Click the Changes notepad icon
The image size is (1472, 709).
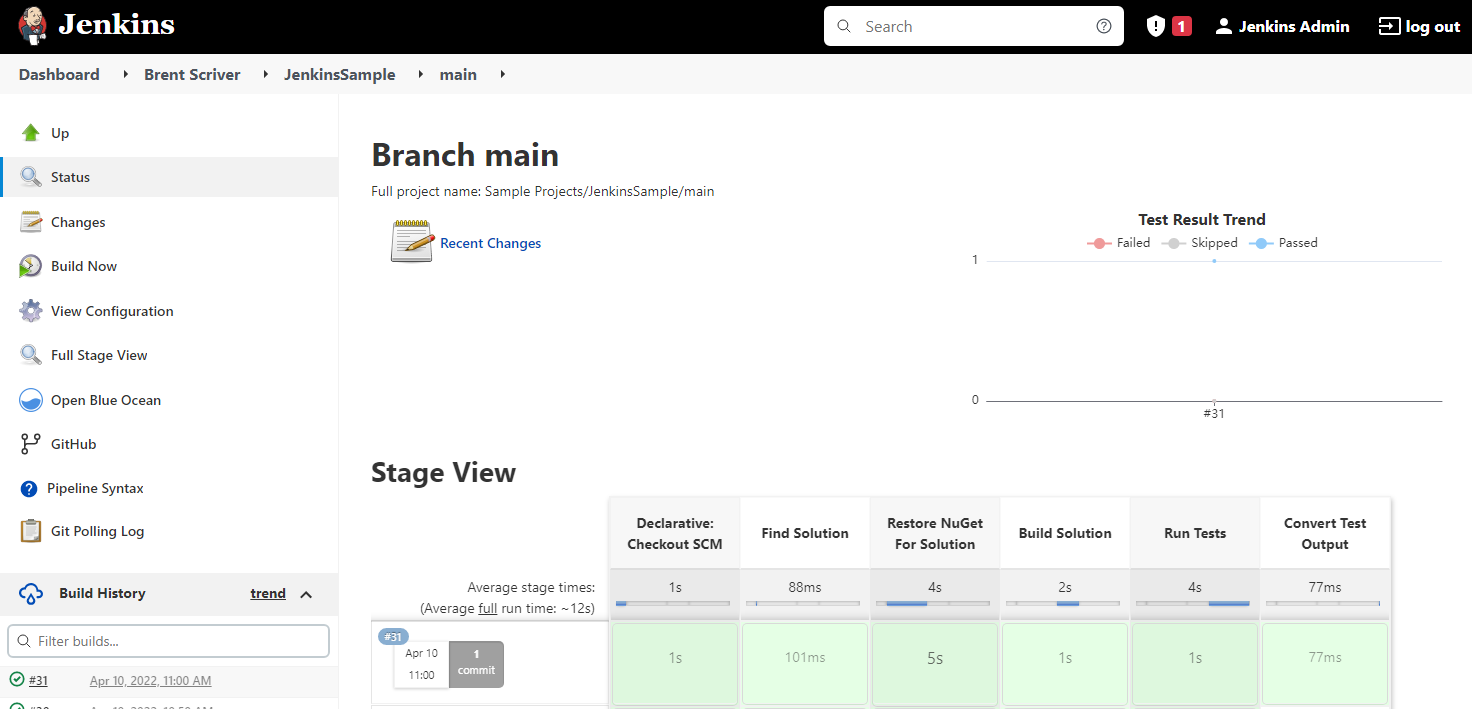point(31,222)
